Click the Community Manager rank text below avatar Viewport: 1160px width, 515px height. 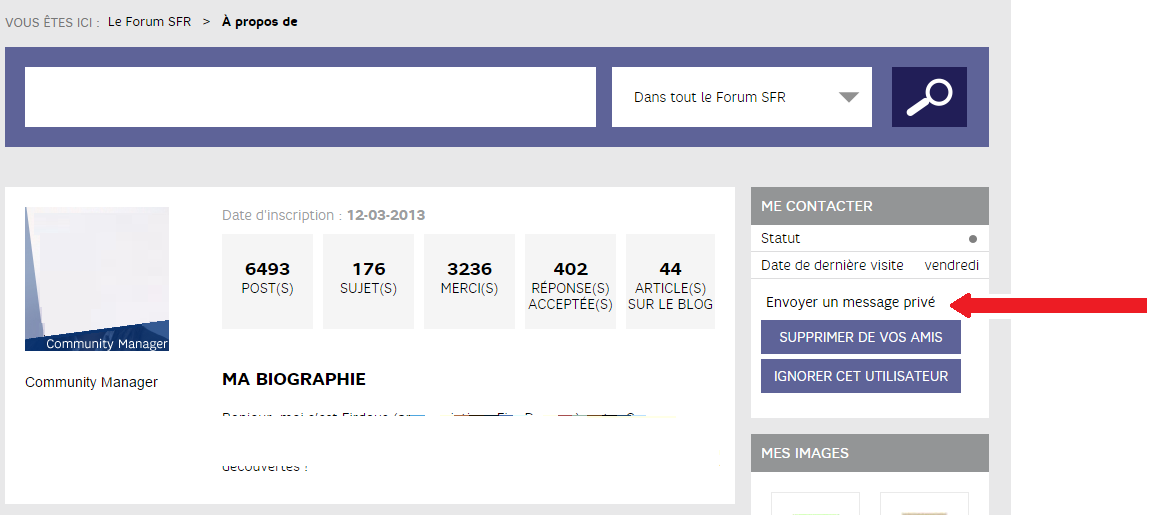click(91, 382)
